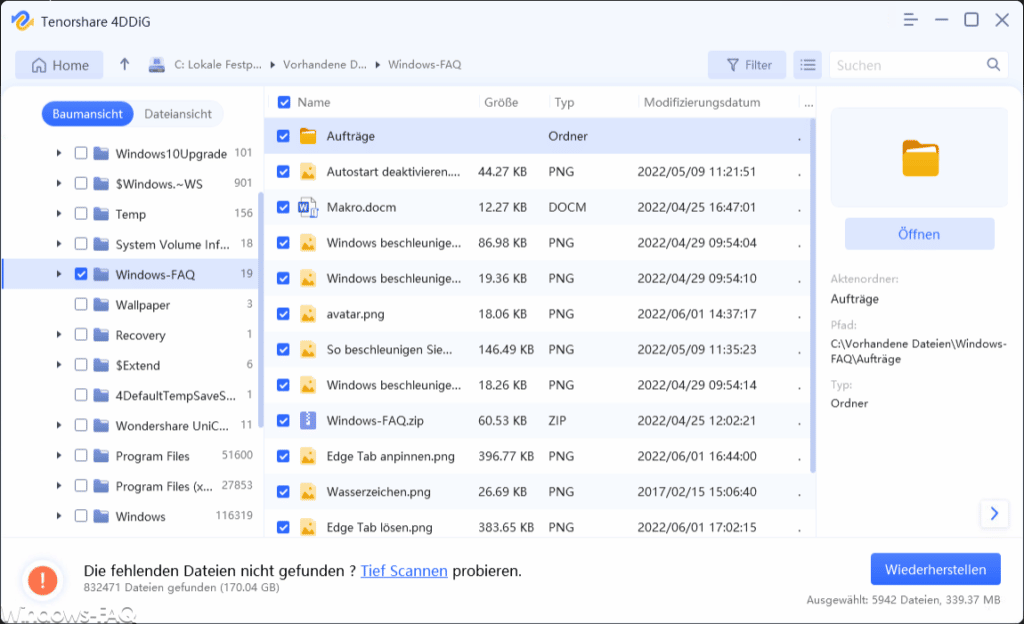Open the hamburger menu in title bar
The width and height of the screenshot is (1024, 624).
(910, 20)
